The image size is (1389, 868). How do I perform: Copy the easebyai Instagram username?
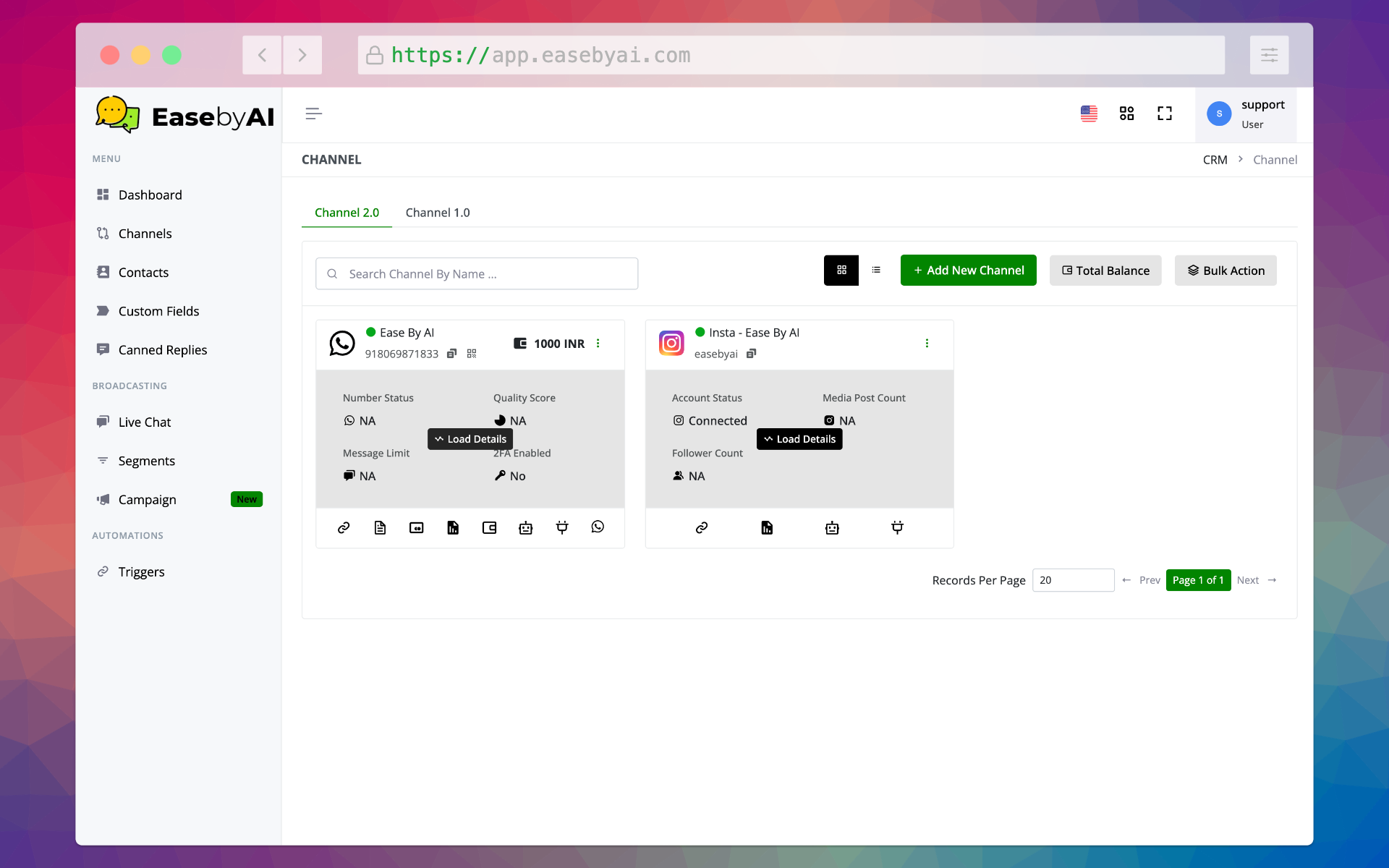tap(751, 354)
